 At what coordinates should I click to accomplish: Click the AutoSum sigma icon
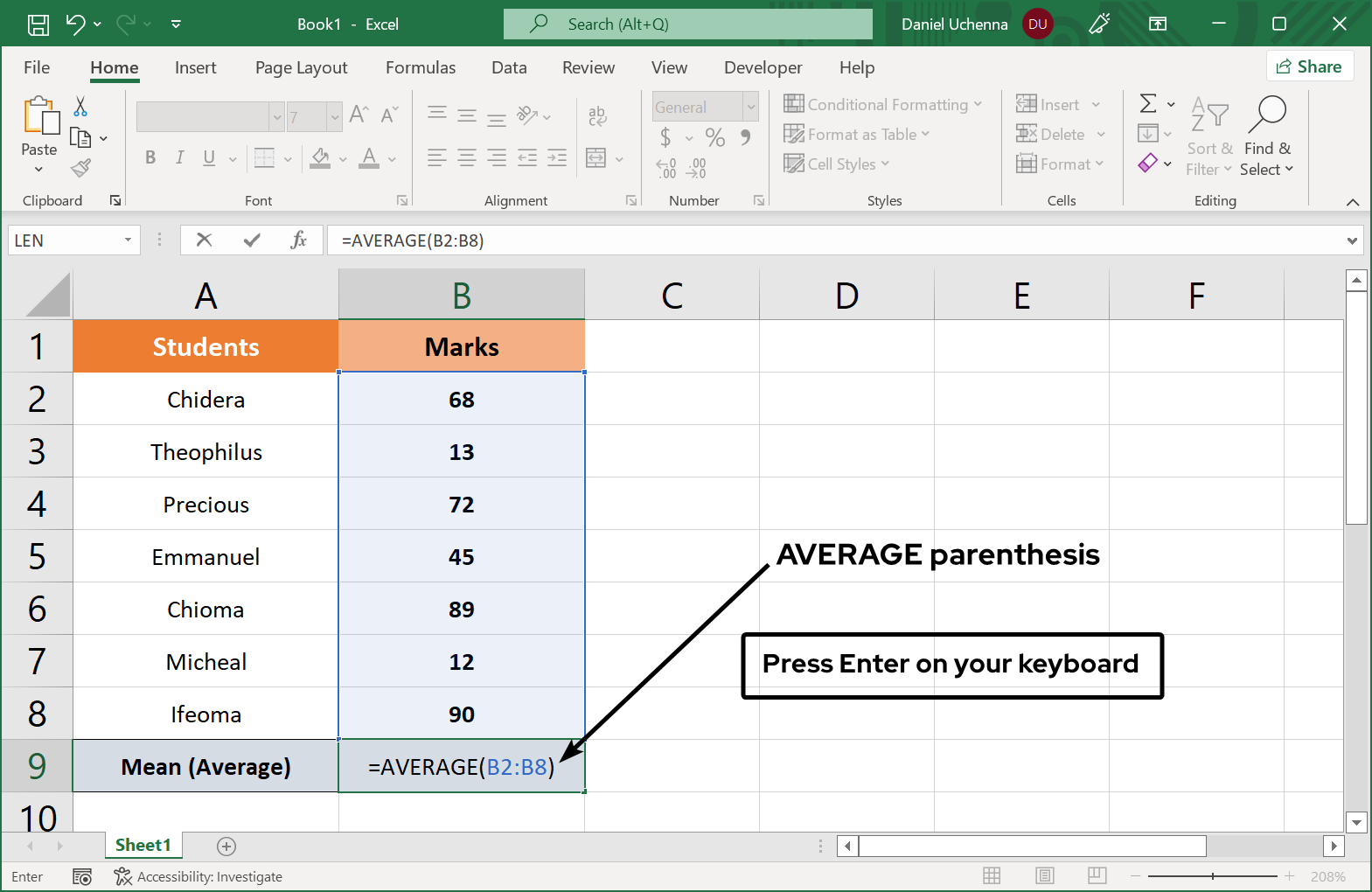tap(1148, 104)
